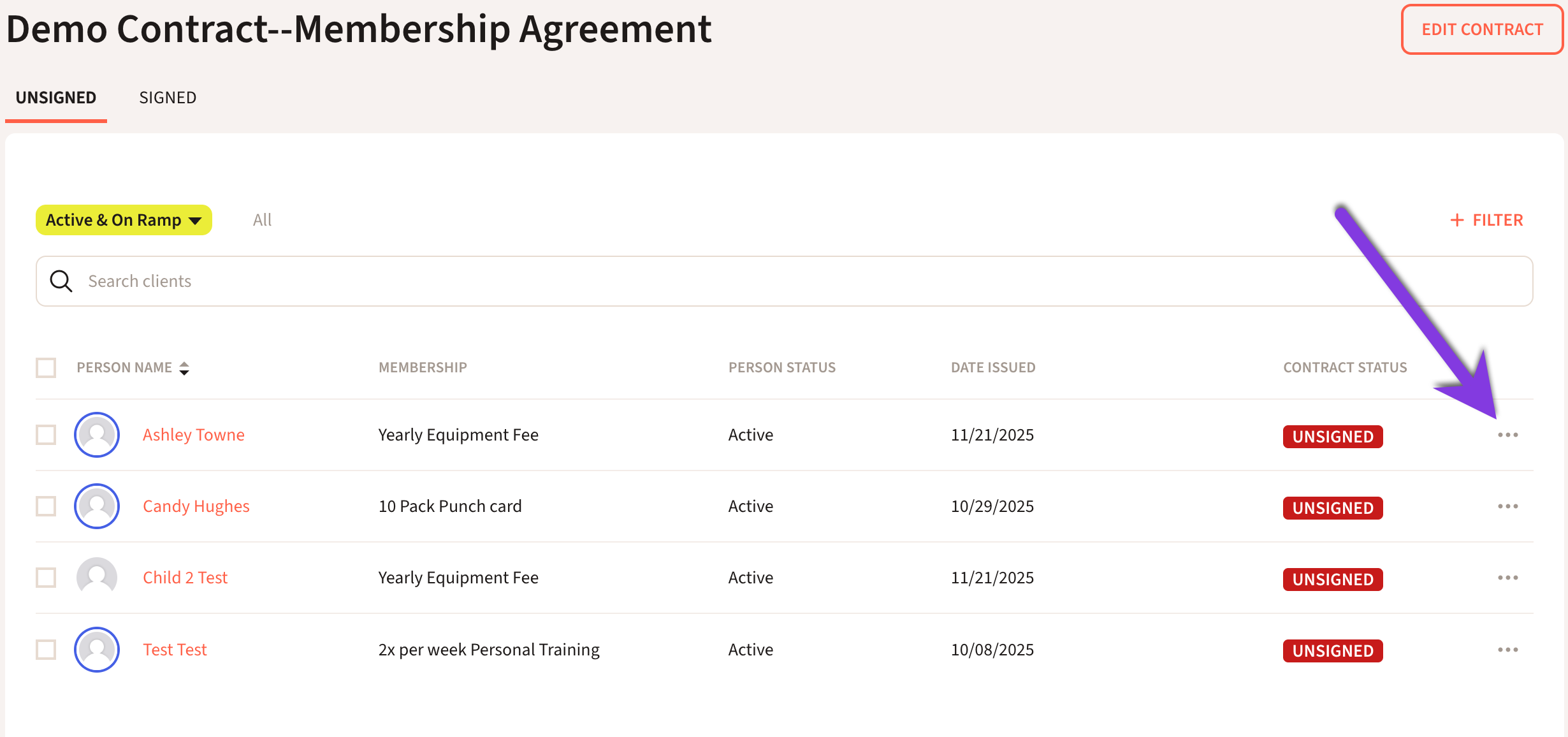Select the UNSIGNED tab
Viewport: 1568px width, 737px height.
pos(56,98)
